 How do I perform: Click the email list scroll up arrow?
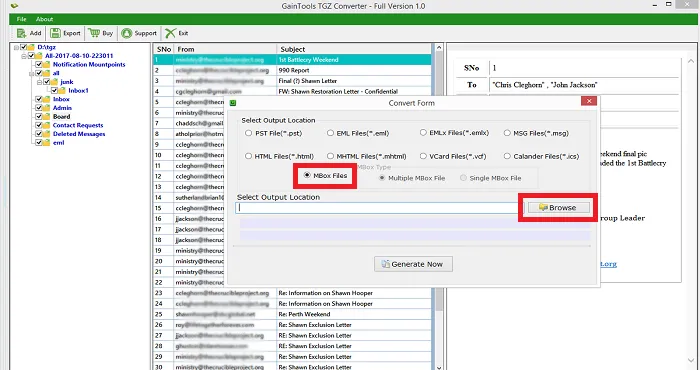click(x=439, y=48)
